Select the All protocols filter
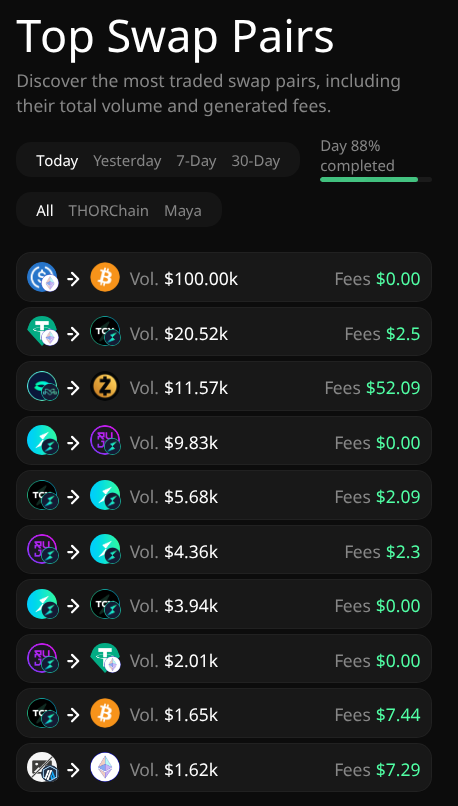Screen dimensions: 458x806 (45, 211)
